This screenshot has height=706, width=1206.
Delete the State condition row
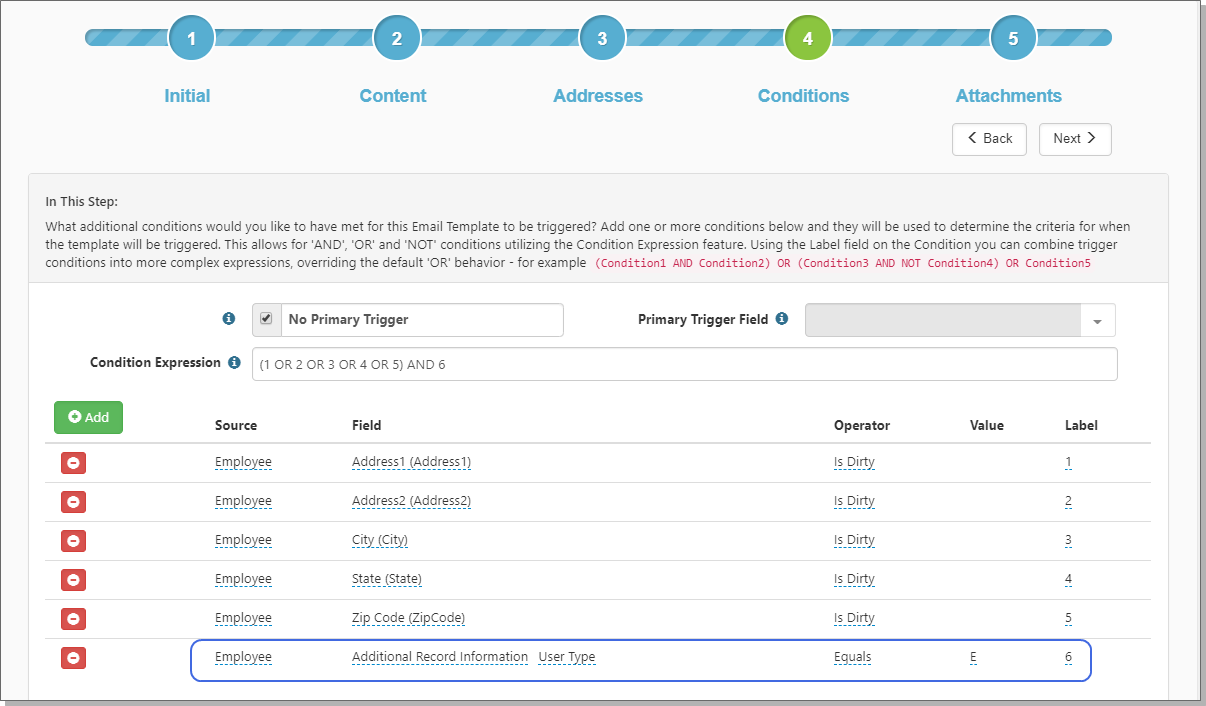click(x=73, y=580)
